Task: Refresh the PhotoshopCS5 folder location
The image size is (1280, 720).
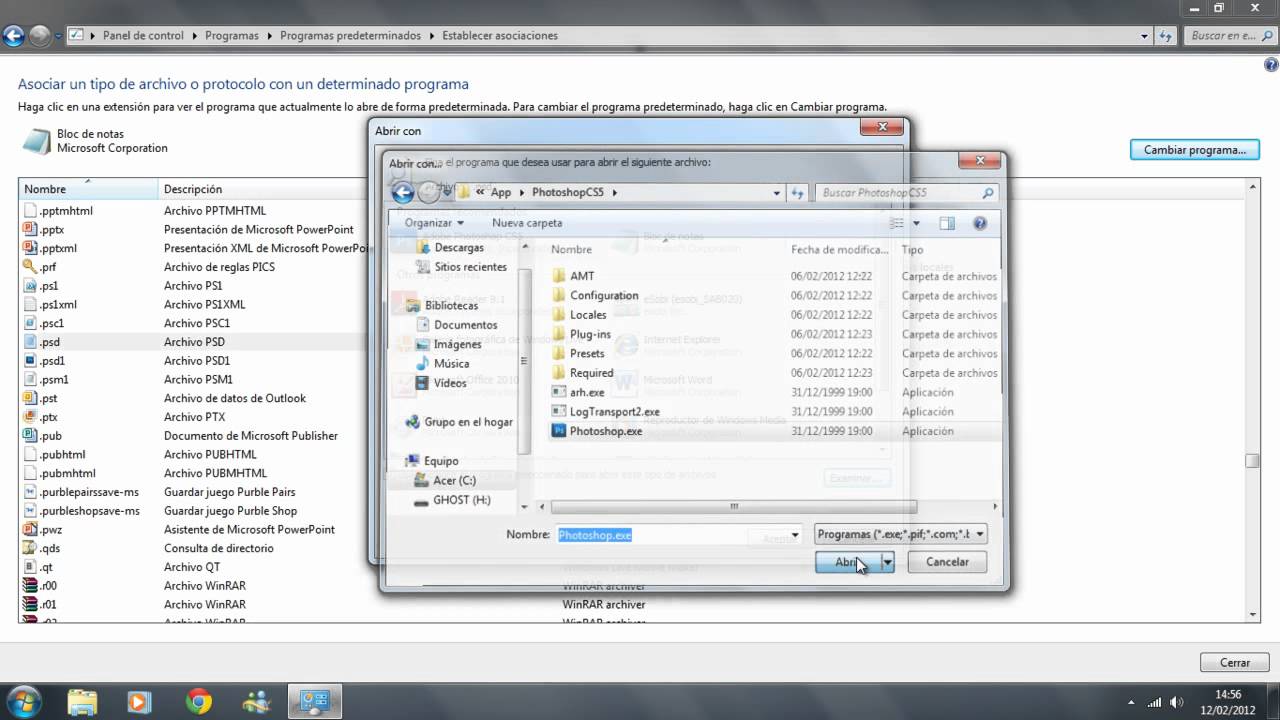Action: click(x=797, y=193)
